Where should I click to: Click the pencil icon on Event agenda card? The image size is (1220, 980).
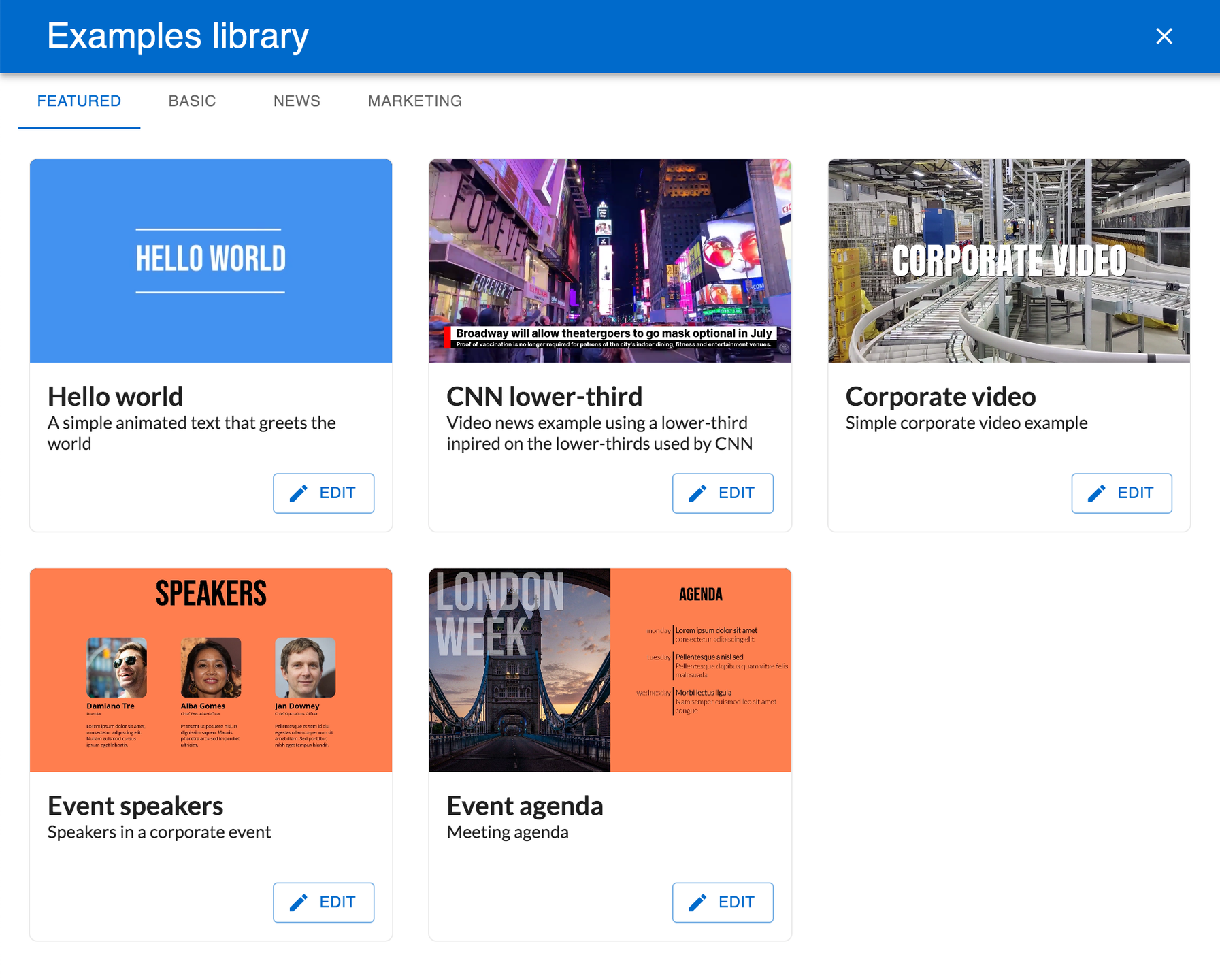coord(697,902)
